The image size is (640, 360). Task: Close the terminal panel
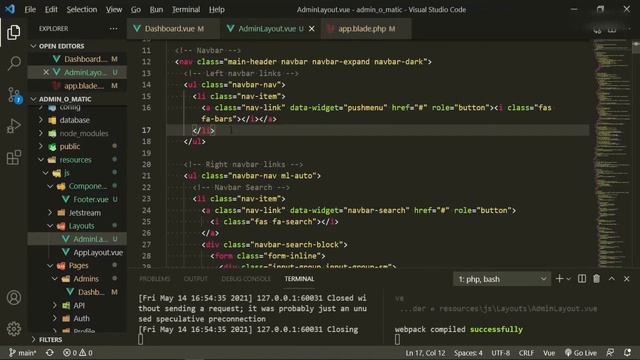627,279
